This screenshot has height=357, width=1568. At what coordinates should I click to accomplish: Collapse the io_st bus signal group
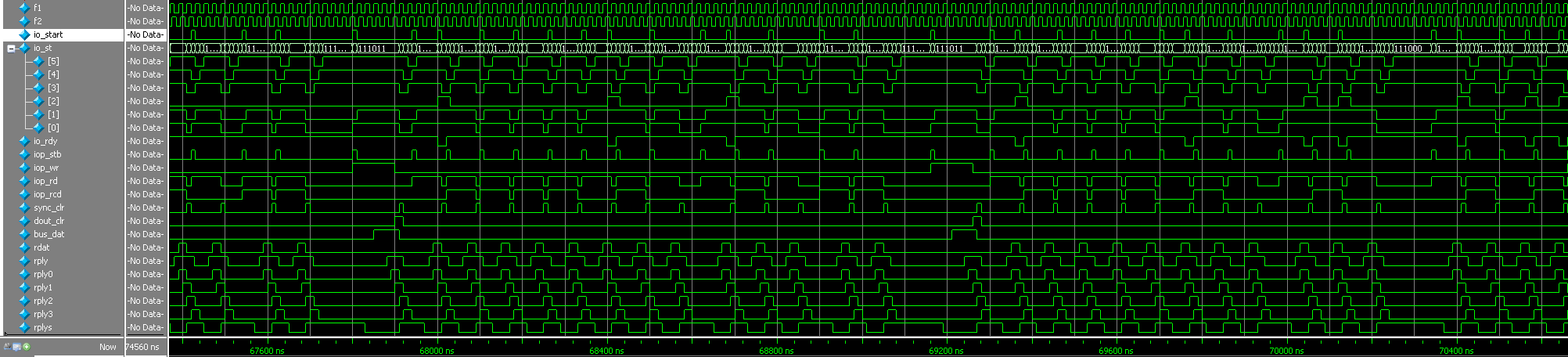point(11,49)
